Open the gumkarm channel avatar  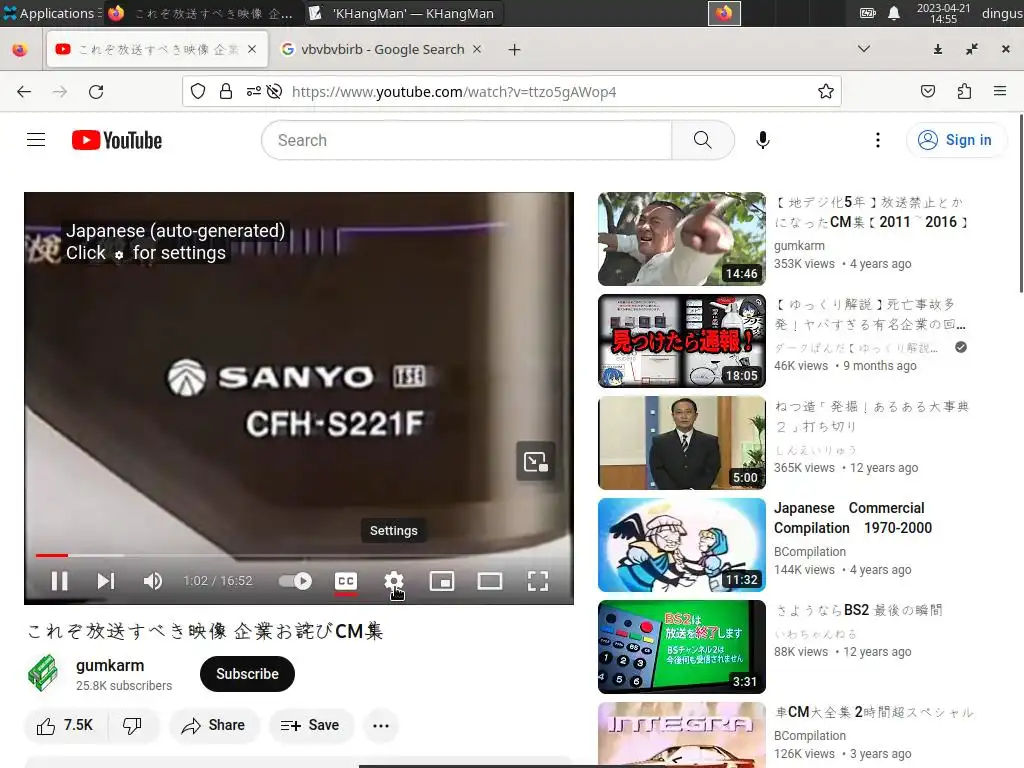[x=42, y=673]
